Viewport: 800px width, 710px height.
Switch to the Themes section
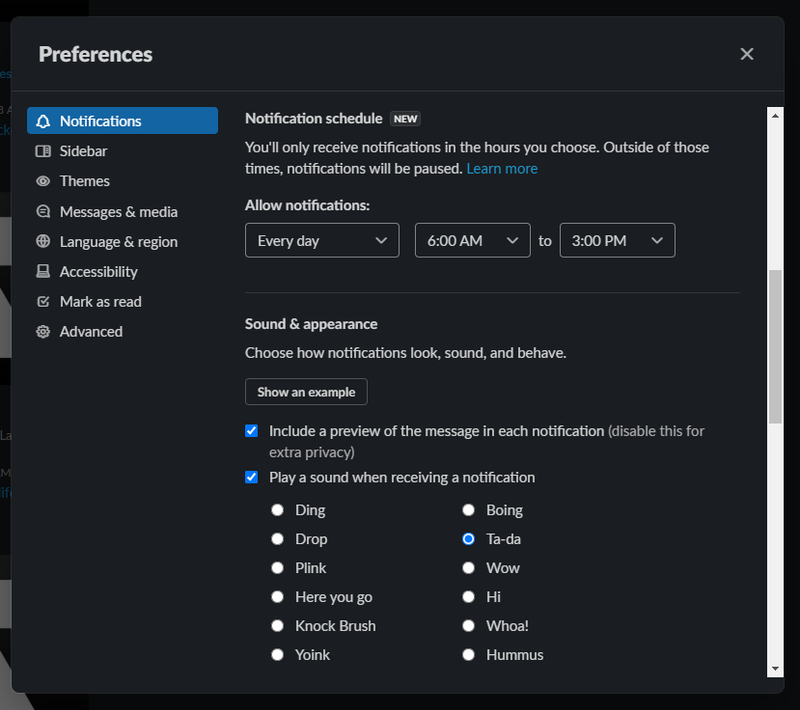84,181
